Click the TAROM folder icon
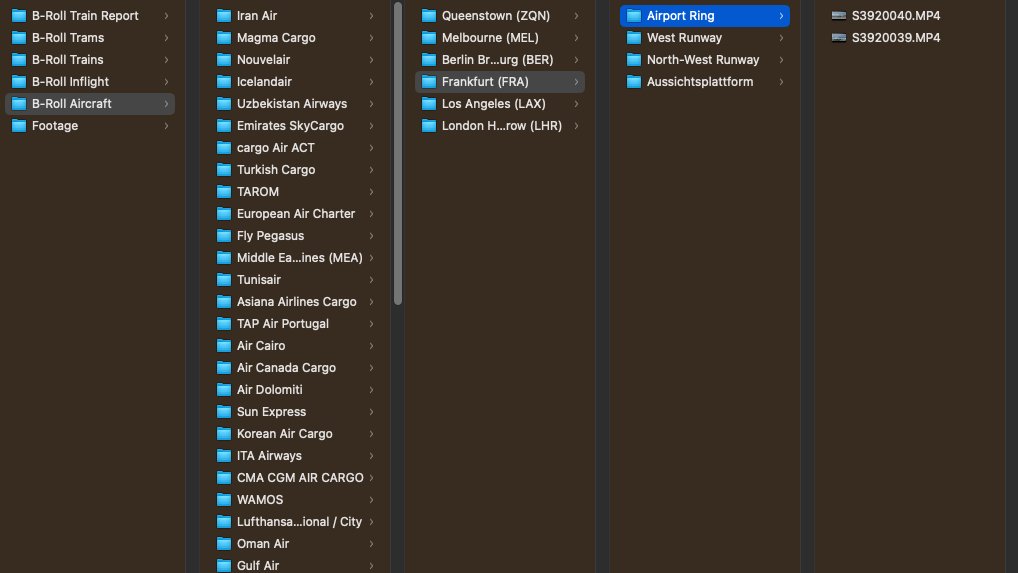 tap(224, 192)
